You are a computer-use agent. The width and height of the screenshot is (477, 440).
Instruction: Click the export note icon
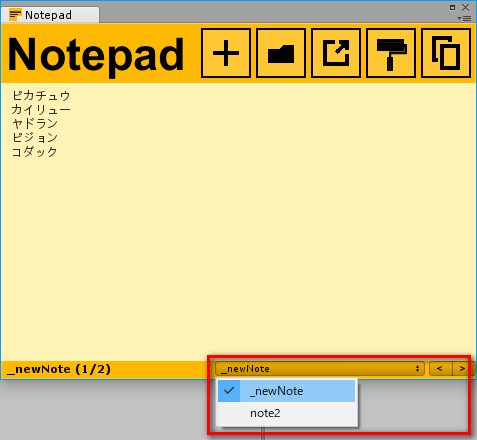[x=336, y=53]
